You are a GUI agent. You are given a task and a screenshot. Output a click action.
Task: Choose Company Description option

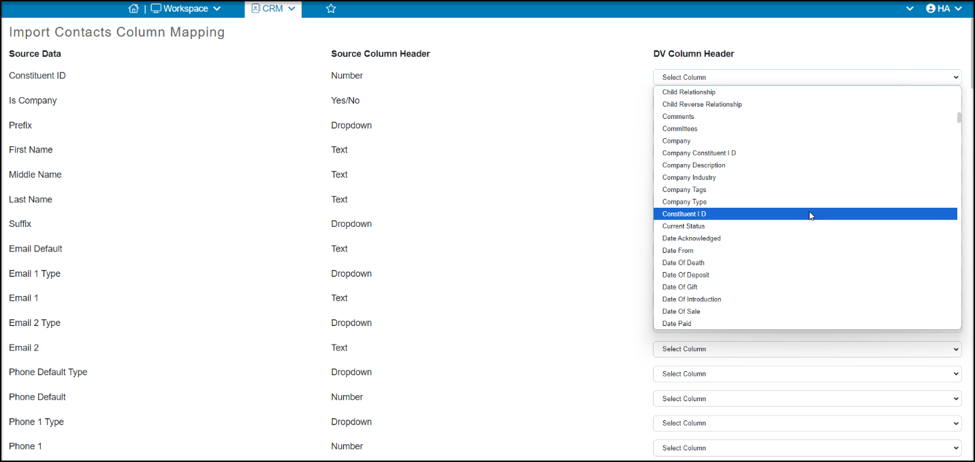[805, 165]
